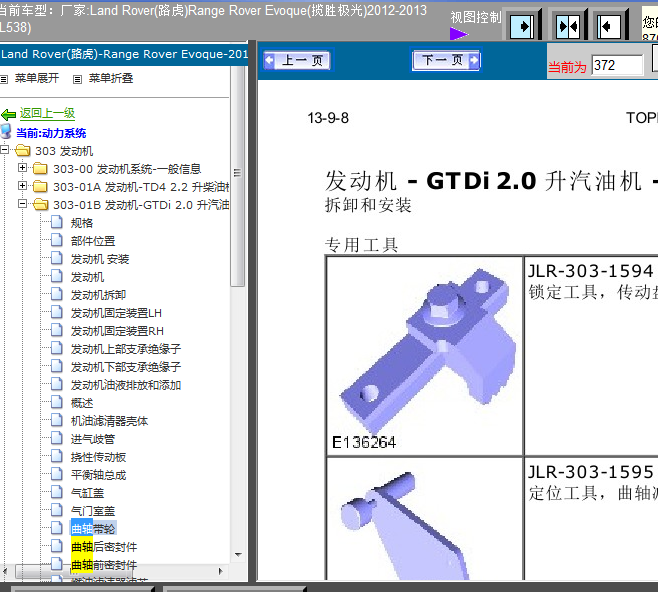
Task: Open the 曲轴前密封件 document
Action: tap(104, 565)
